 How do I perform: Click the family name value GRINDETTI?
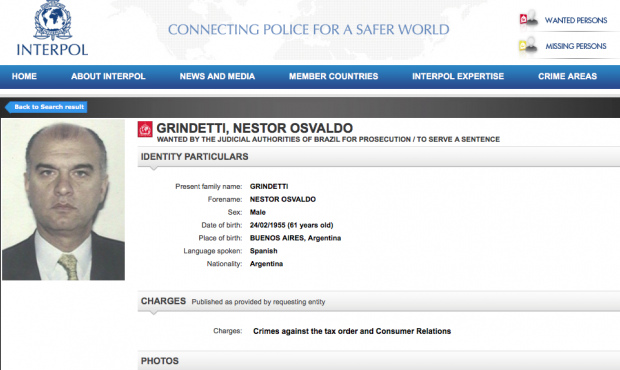(269, 186)
